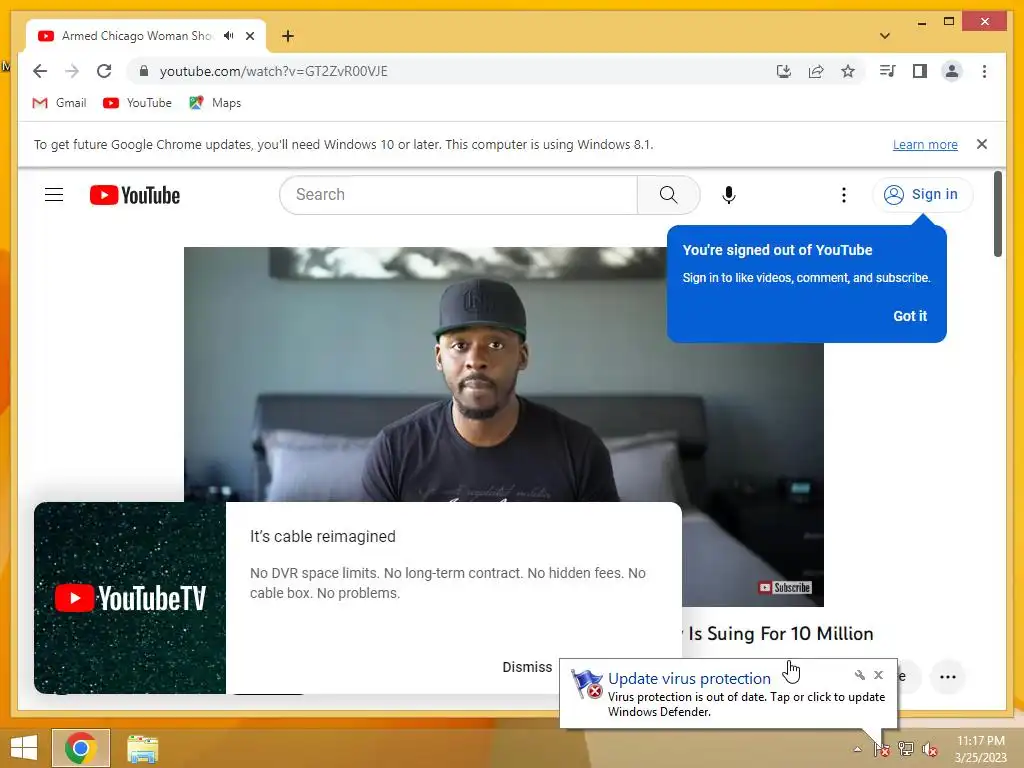
Task: Open the Maps bookmark
Action: tap(216, 103)
